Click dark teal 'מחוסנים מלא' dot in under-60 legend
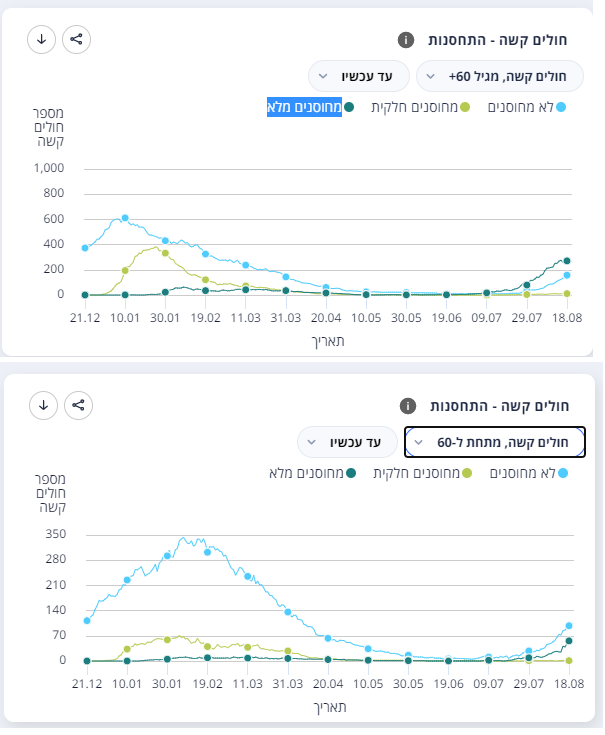 click(350, 473)
